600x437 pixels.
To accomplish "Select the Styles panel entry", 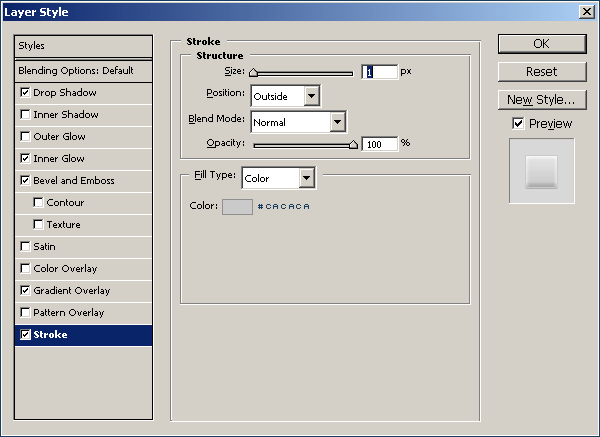I will click(x=83, y=46).
